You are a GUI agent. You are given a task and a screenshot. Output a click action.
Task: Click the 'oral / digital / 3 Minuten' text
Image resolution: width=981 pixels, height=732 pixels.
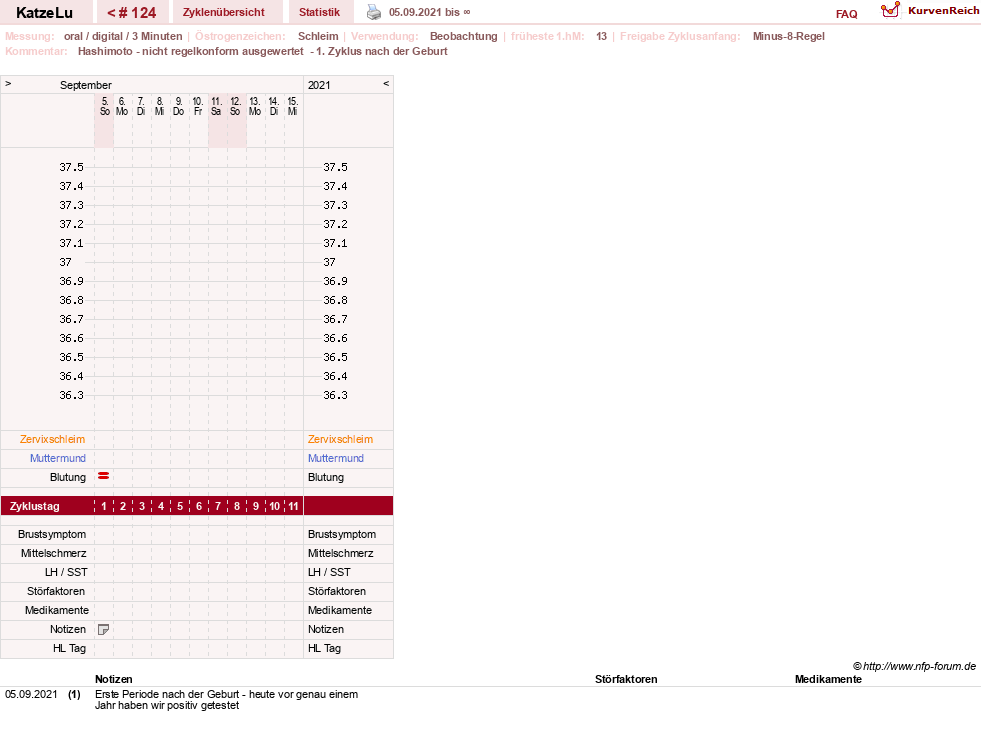pyautogui.click(x=123, y=36)
